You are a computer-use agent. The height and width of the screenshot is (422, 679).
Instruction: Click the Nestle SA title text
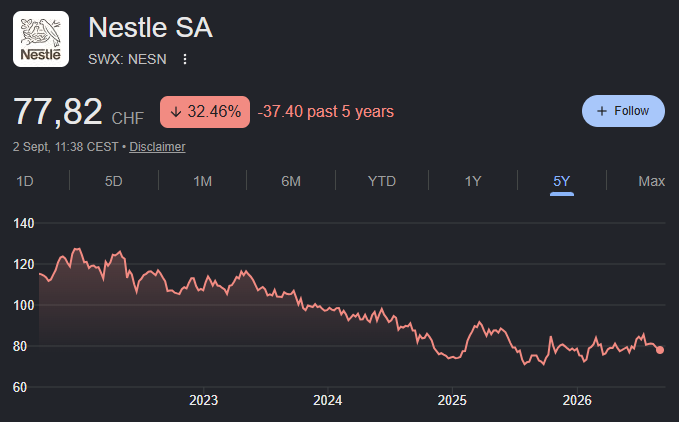pyautogui.click(x=150, y=28)
